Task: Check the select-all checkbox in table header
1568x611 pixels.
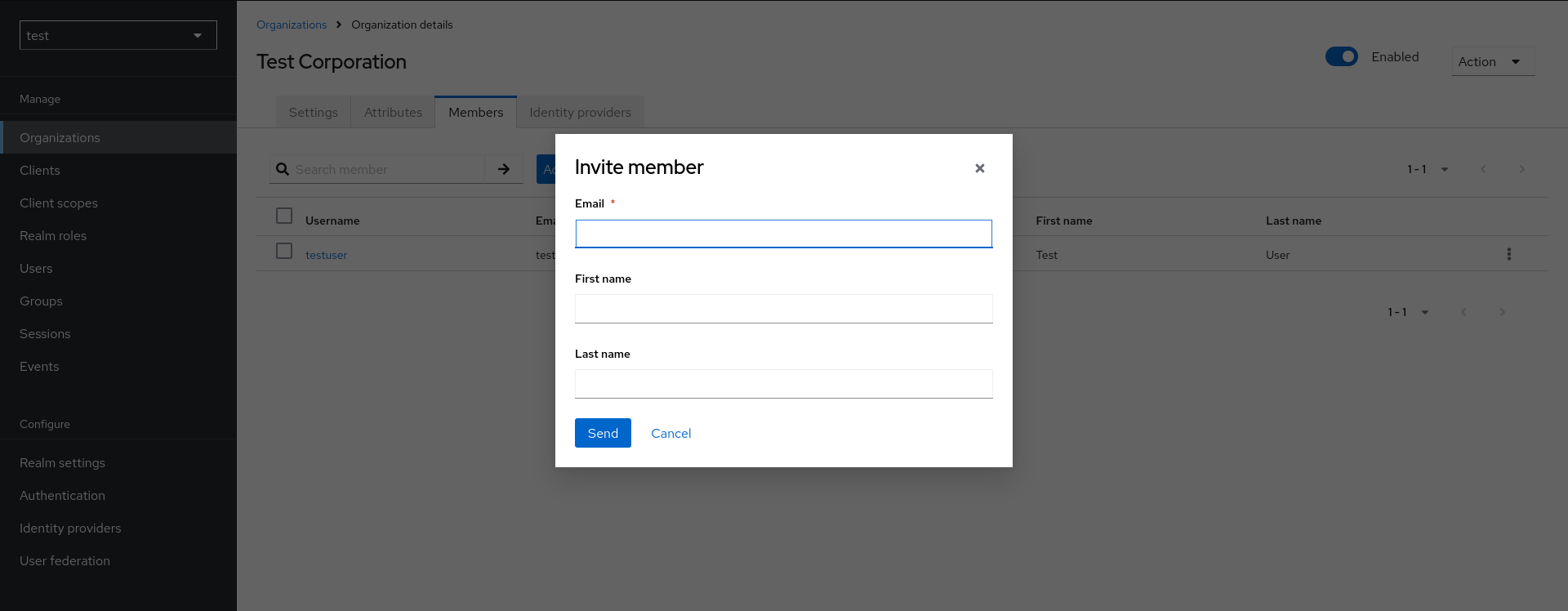Action: coord(284,216)
